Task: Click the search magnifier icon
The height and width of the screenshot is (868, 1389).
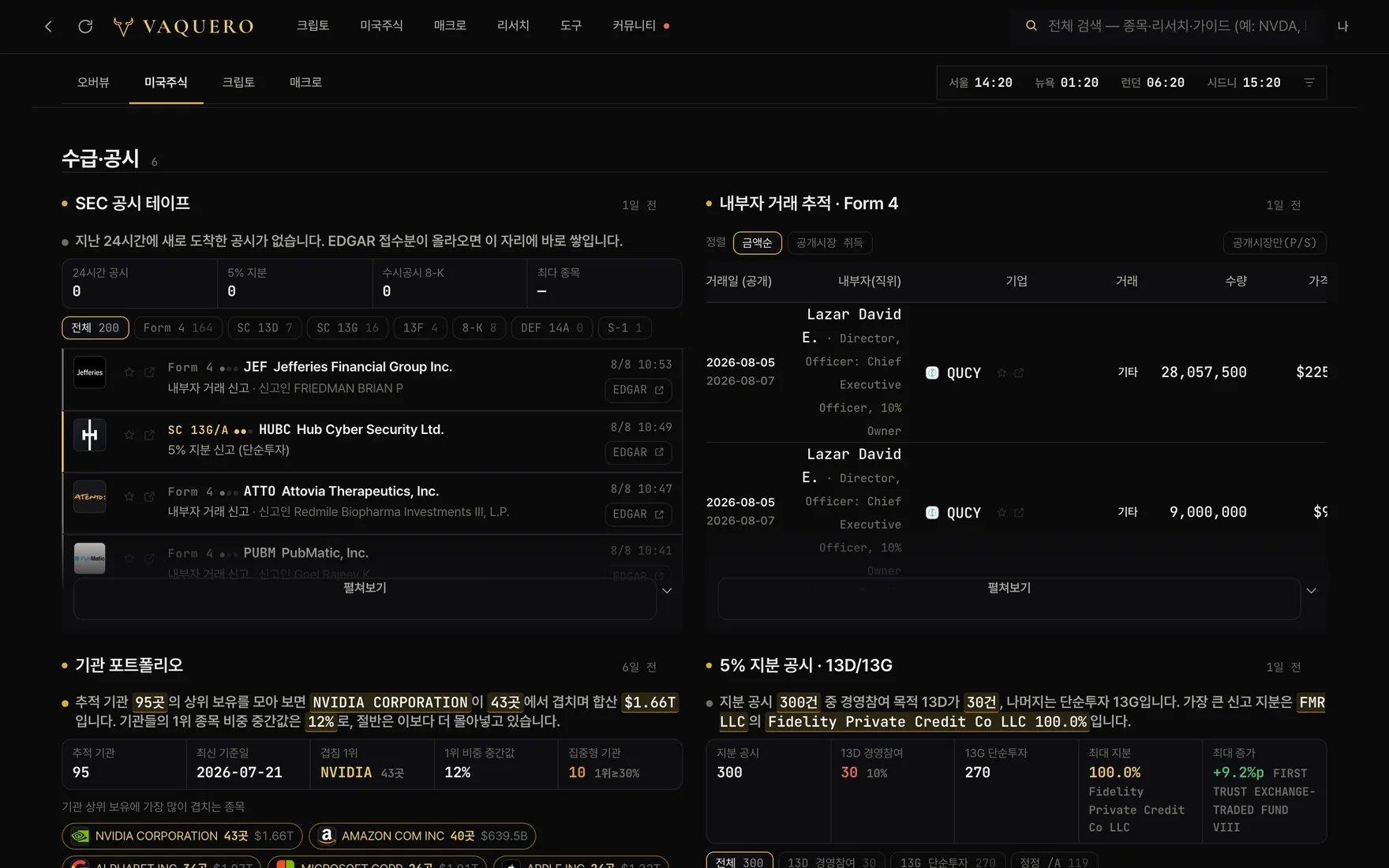Action: point(1031,26)
